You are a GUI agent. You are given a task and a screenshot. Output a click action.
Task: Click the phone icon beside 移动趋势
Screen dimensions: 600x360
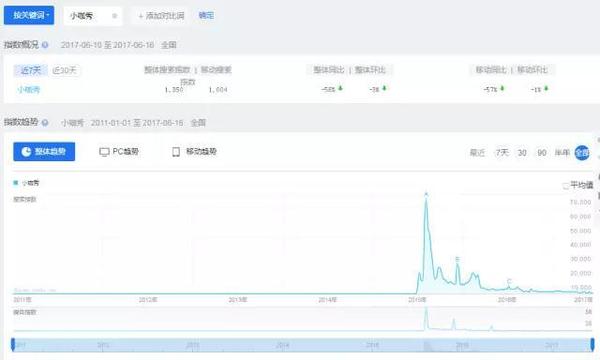coord(176,152)
